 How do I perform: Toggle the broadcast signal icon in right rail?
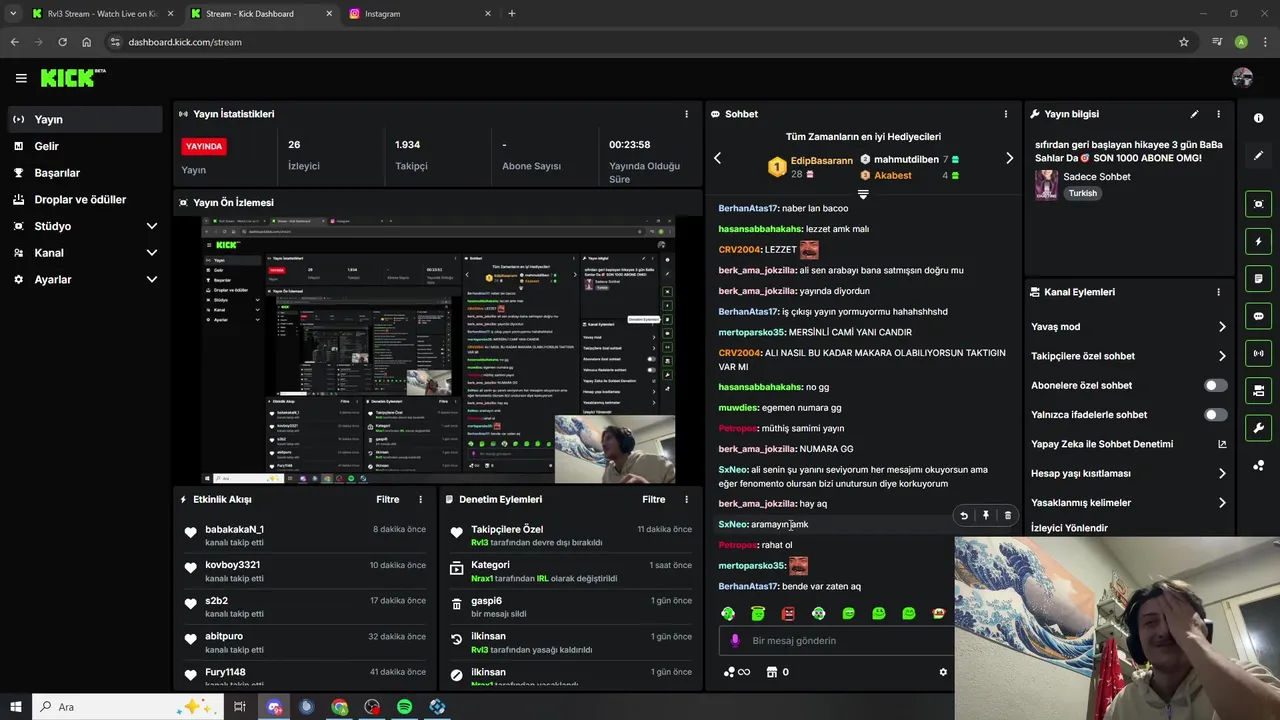[1258, 353]
